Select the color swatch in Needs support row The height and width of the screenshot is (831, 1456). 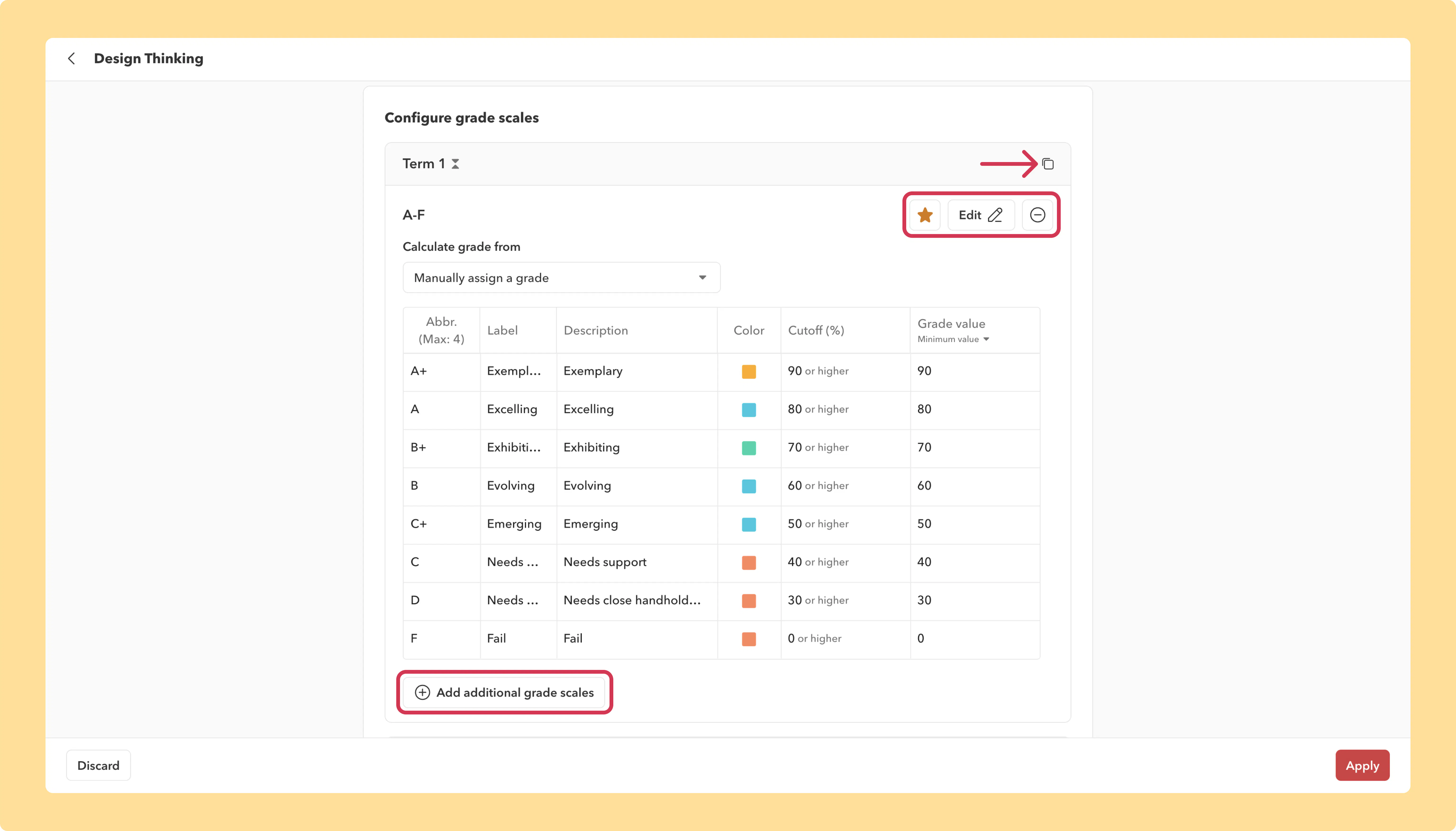(x=749, y=563)
